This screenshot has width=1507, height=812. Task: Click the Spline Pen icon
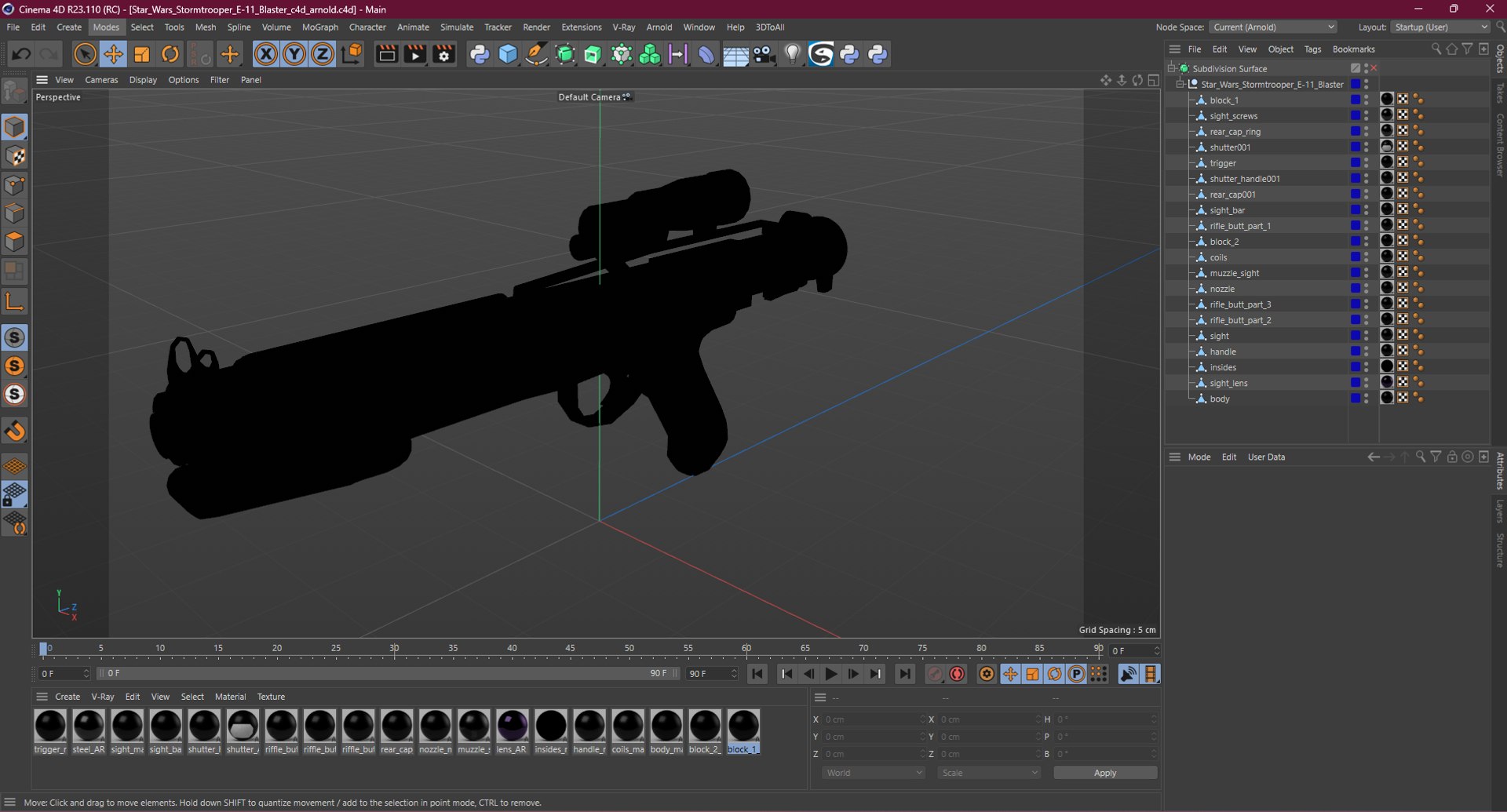click(x=536, y=54)
